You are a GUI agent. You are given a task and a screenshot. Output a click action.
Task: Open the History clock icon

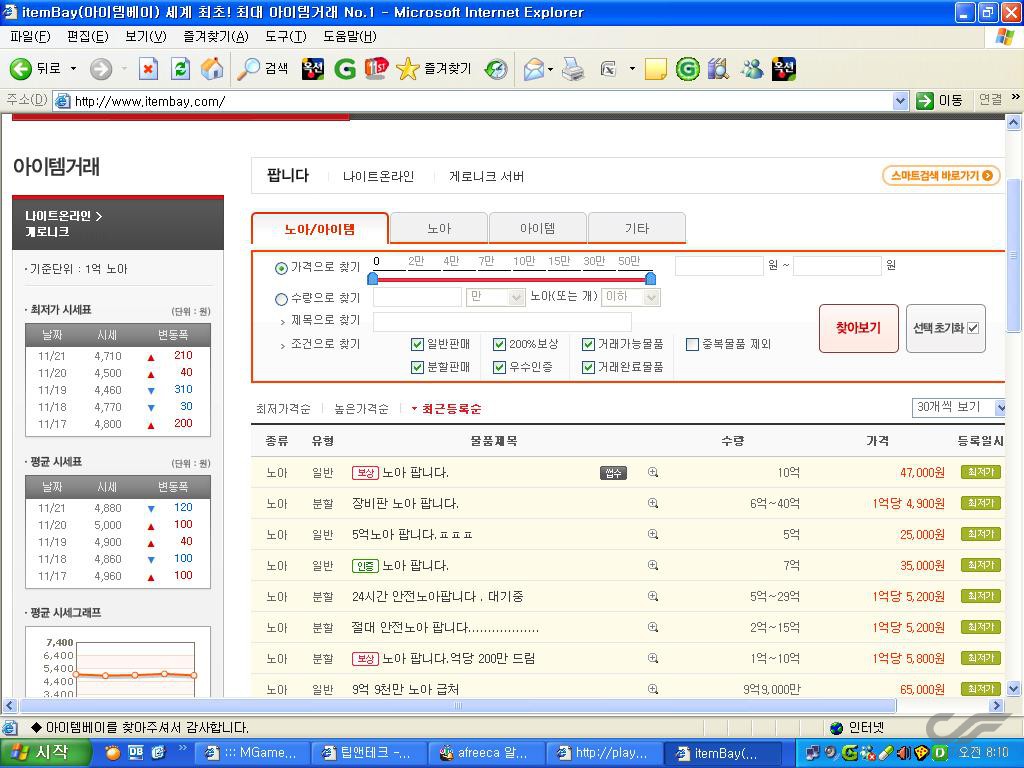[496, 69]
